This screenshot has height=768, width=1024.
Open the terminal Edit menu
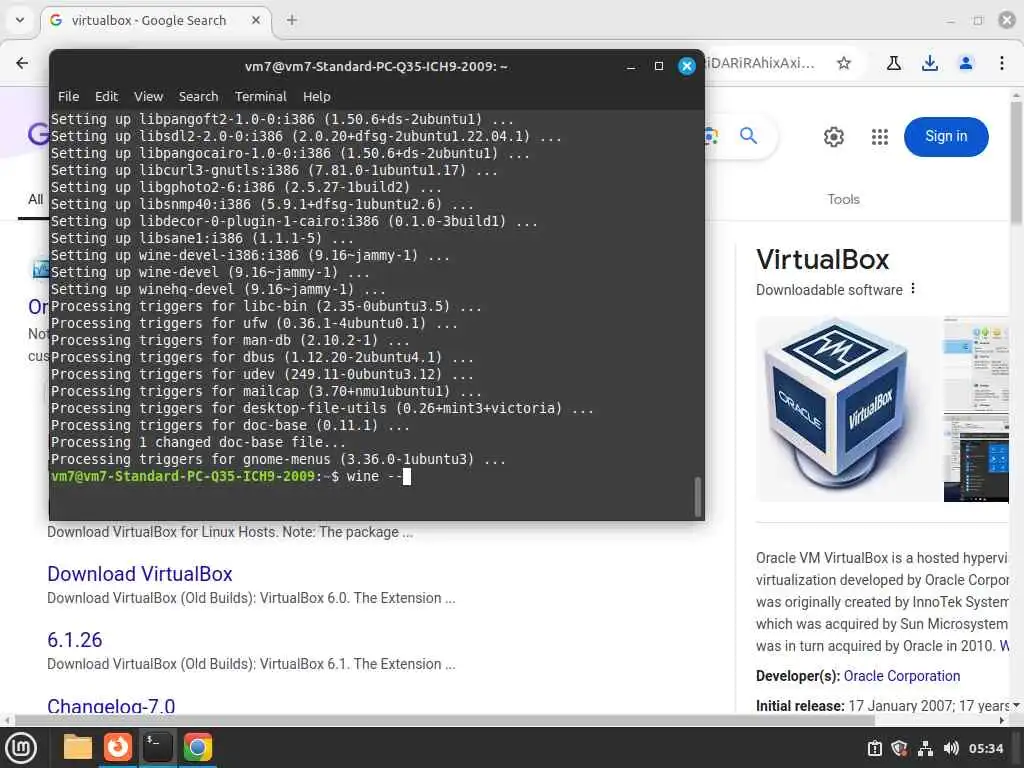106,97
